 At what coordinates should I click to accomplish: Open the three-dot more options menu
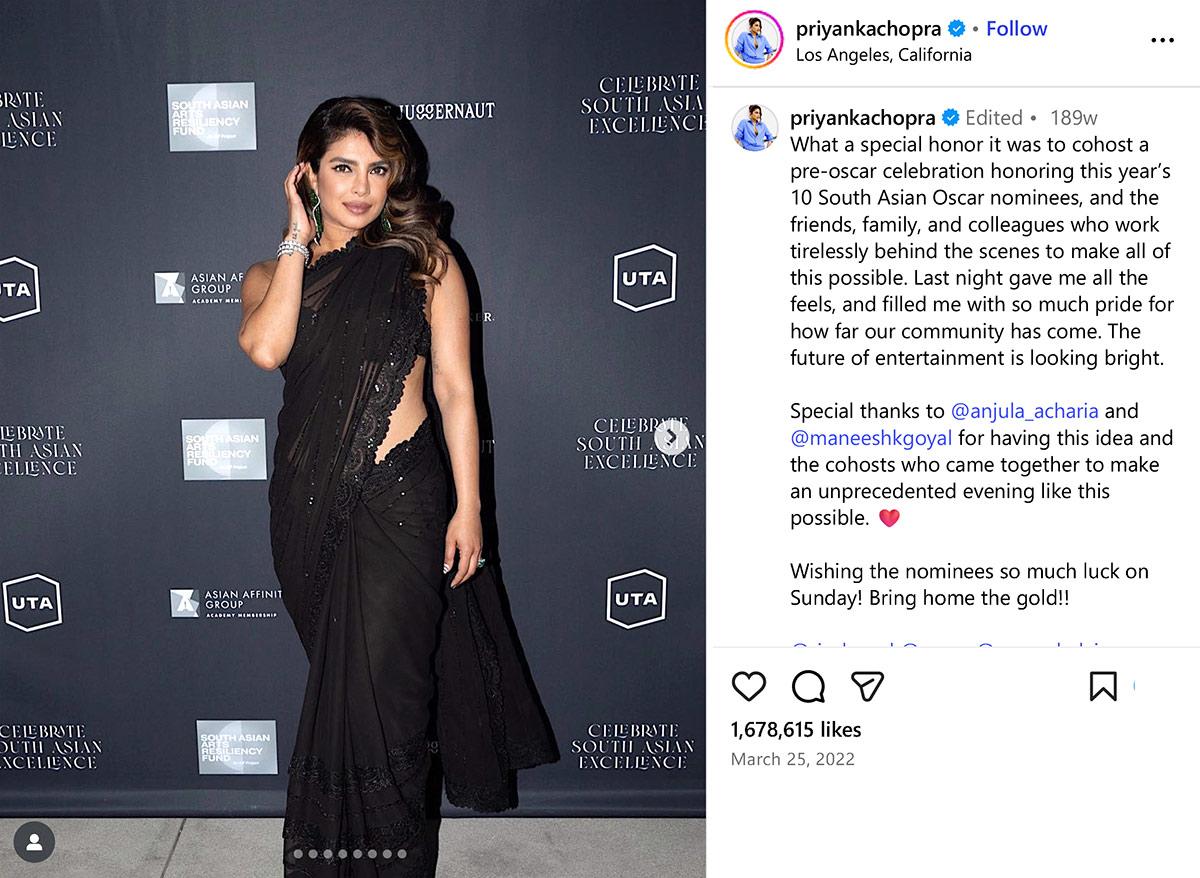pyautogui.click(x=1162, y=40)
